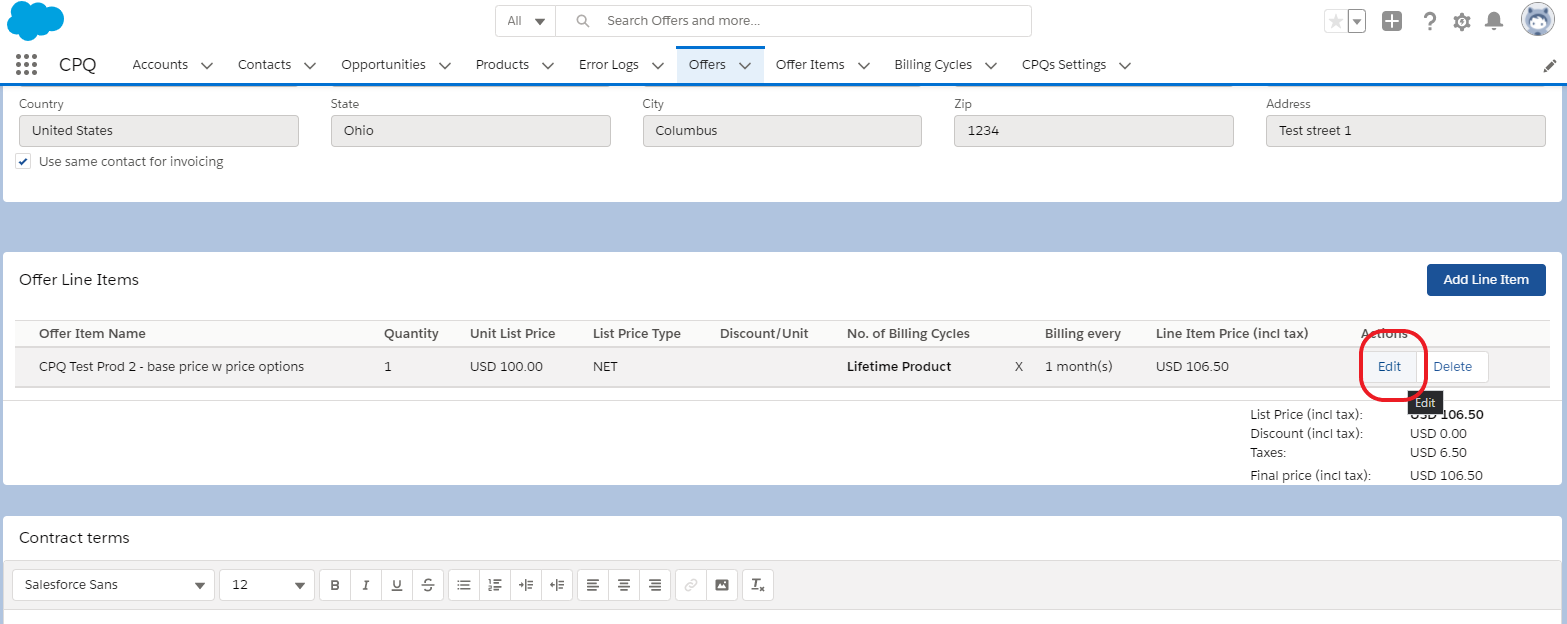Screen dimensions: 1567x624
Task: Click the Salesforce cloud logo
Action: (36, 21)
